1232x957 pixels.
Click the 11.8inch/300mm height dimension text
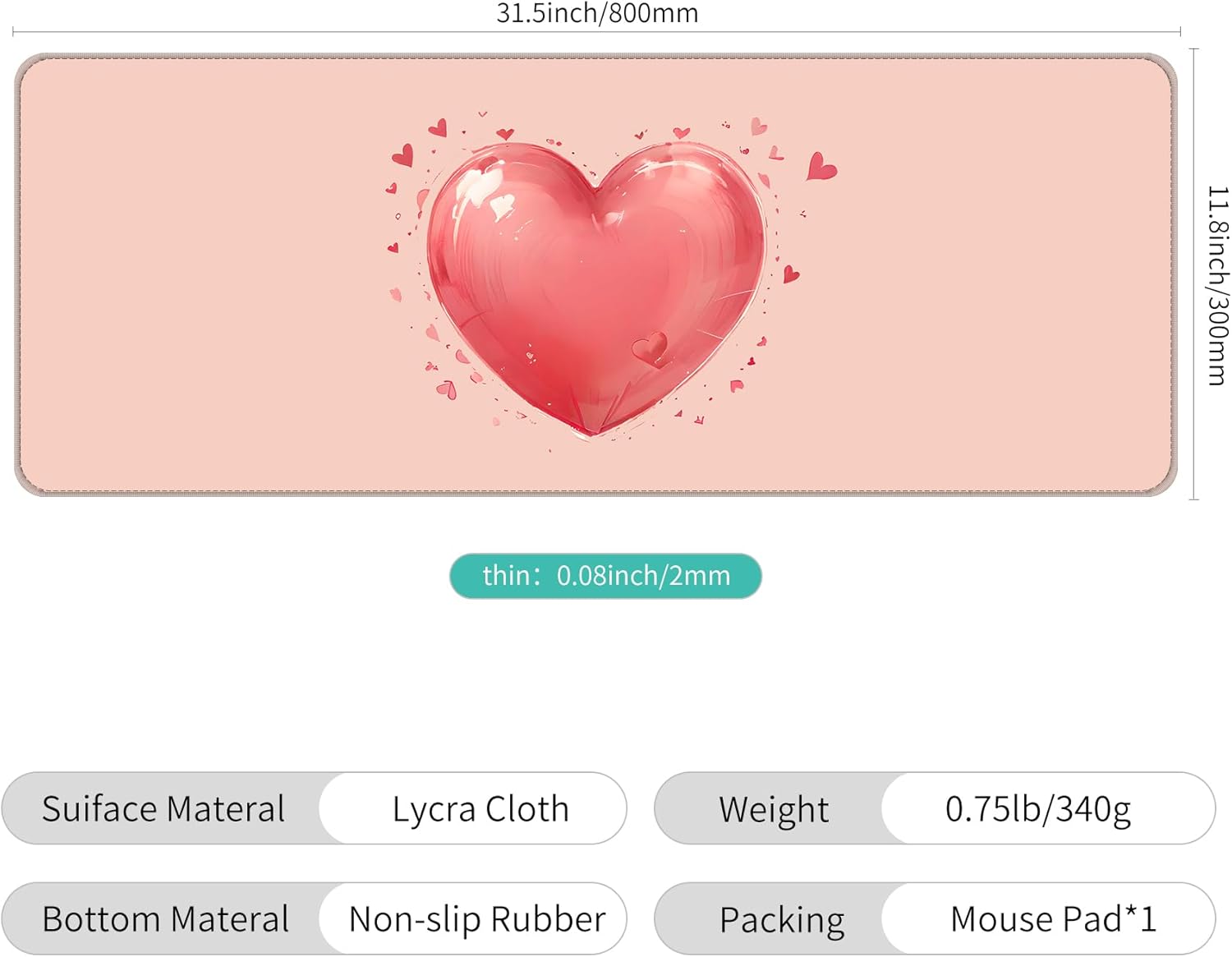tap(1217, 285)
